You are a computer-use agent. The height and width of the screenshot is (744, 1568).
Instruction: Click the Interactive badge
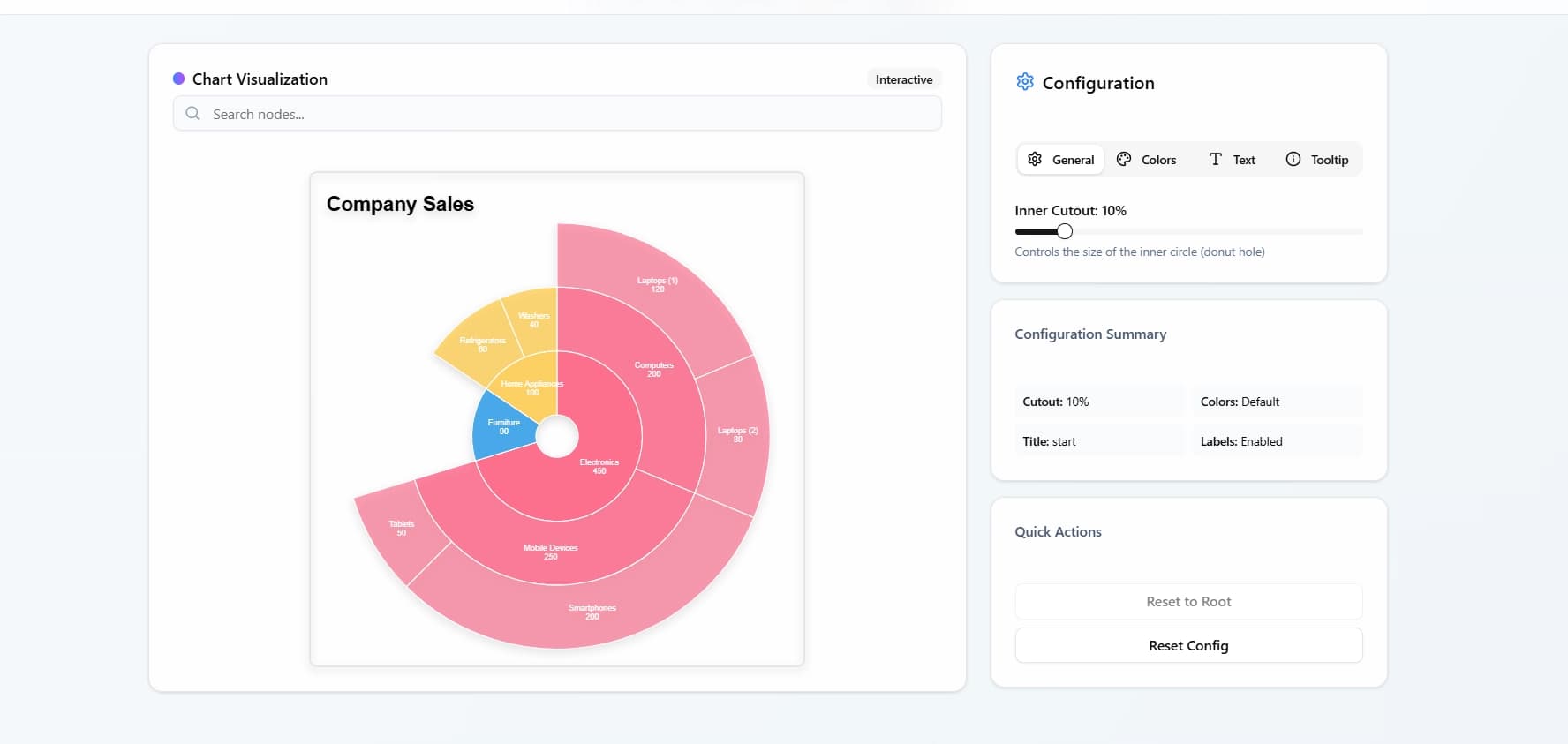[904, 79]
